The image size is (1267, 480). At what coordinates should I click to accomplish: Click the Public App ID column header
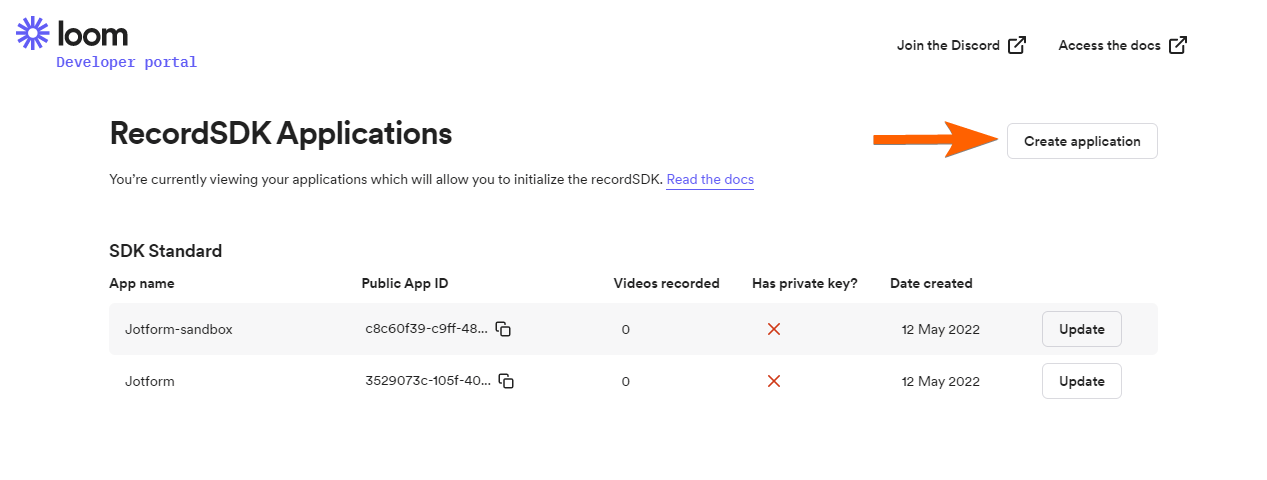click(x=405, y=283)
